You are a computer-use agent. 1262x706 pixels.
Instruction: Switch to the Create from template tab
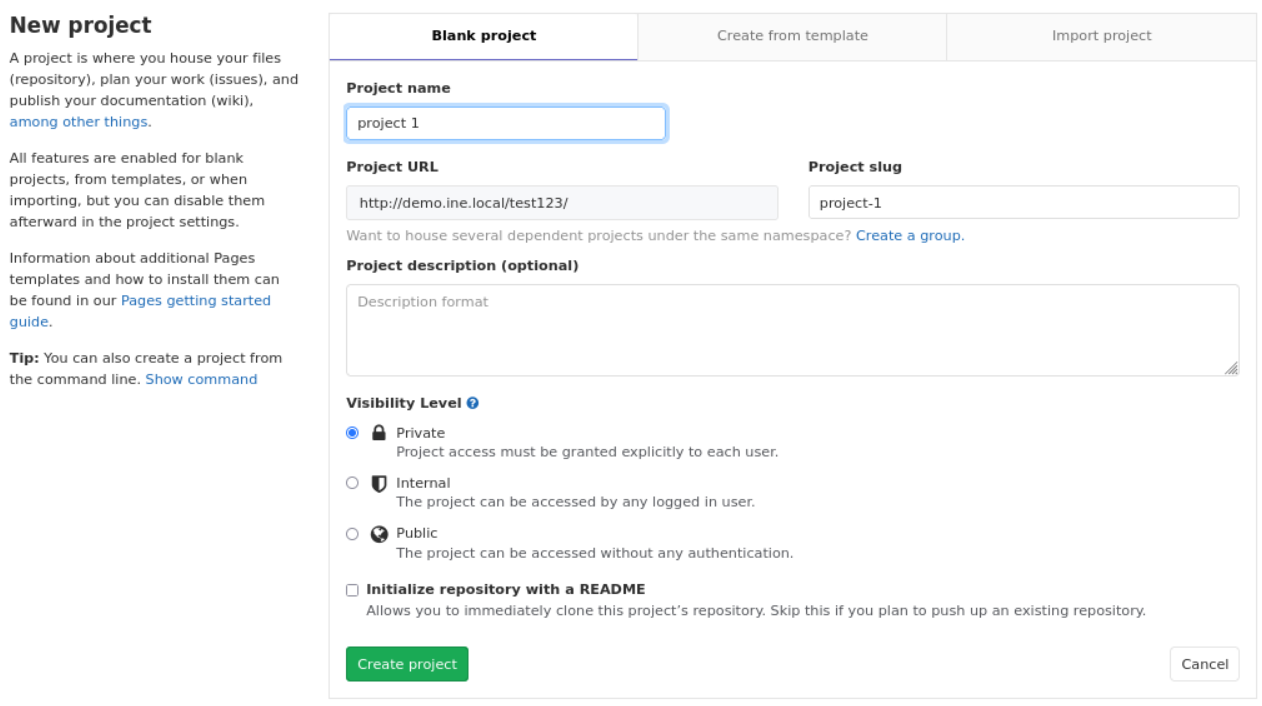tap(792, 35)
